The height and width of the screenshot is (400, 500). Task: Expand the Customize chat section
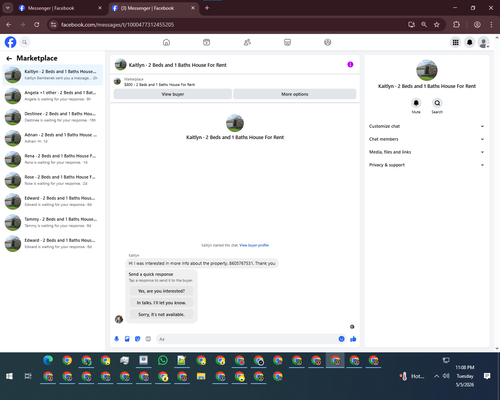(x=426, y=126)
